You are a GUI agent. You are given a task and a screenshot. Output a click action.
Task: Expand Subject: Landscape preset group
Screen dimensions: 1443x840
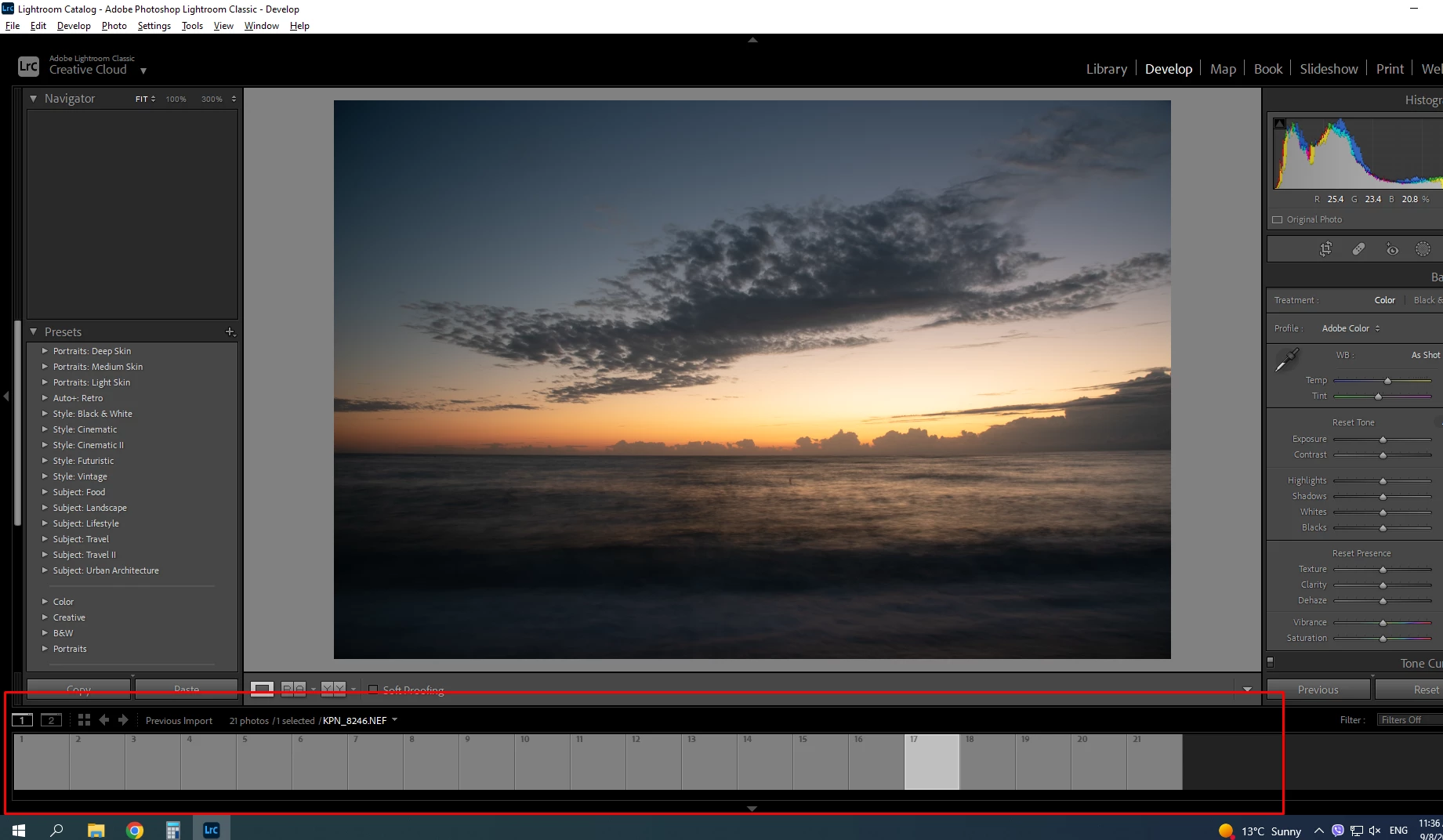45,508
